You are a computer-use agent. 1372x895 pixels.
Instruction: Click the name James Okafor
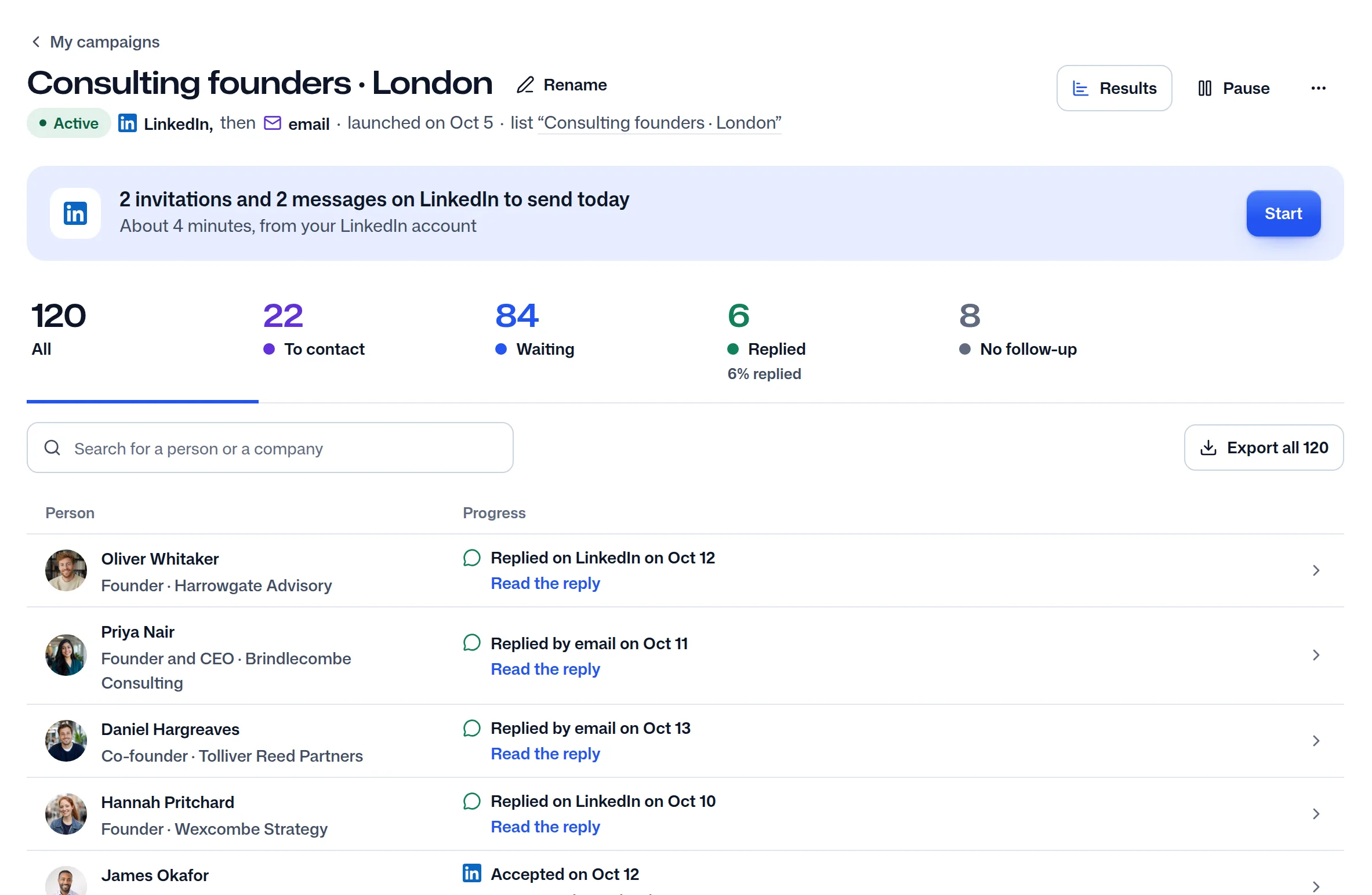pyautogui.click(x=155, y=875)
